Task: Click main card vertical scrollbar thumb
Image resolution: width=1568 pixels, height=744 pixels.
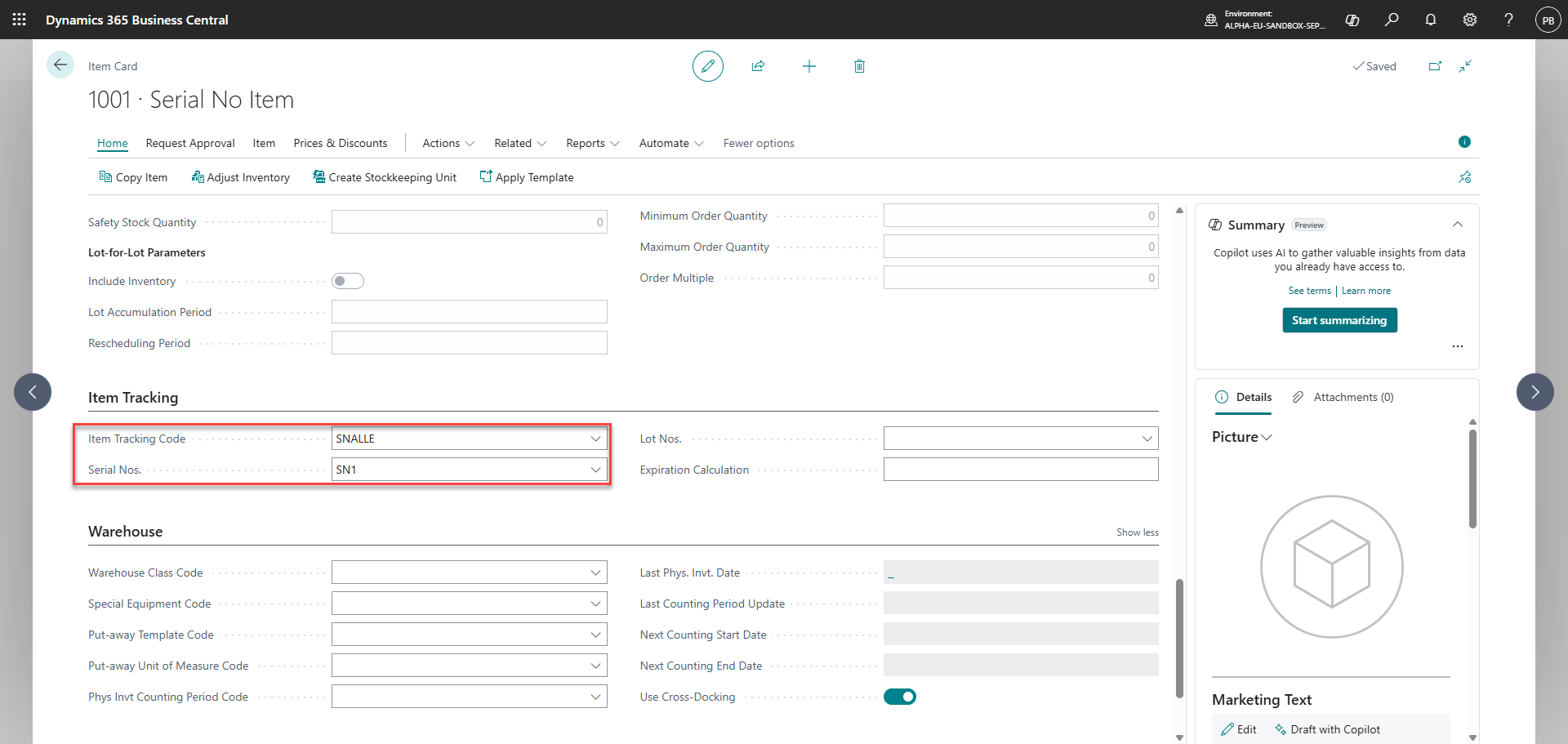Action: coord(1179,639)
